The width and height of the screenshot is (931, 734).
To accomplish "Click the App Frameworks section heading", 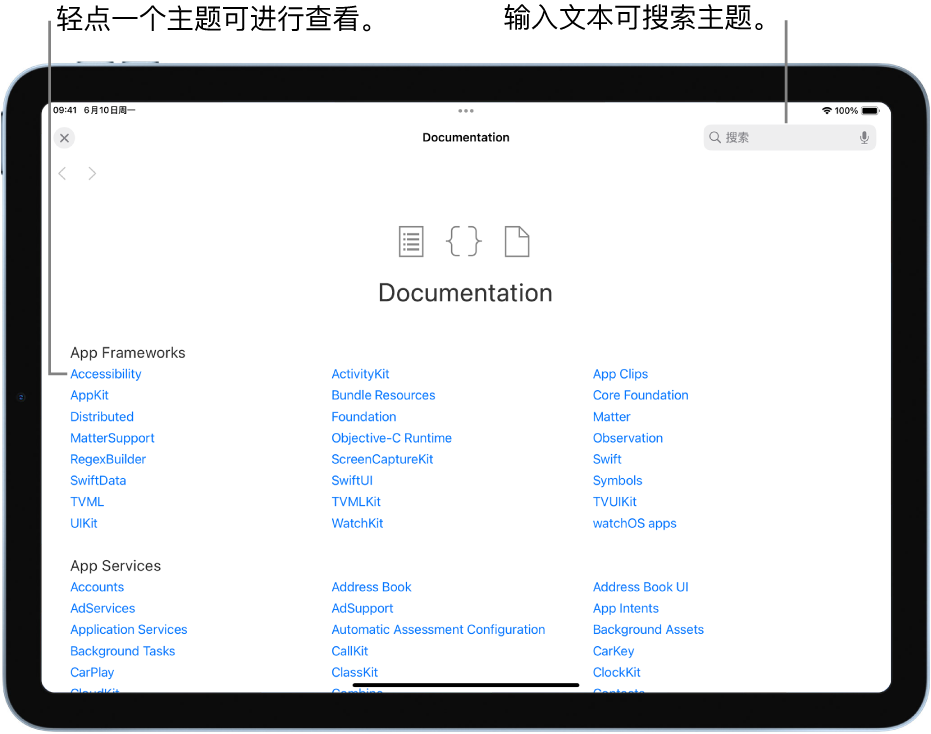I will (128, 353).
